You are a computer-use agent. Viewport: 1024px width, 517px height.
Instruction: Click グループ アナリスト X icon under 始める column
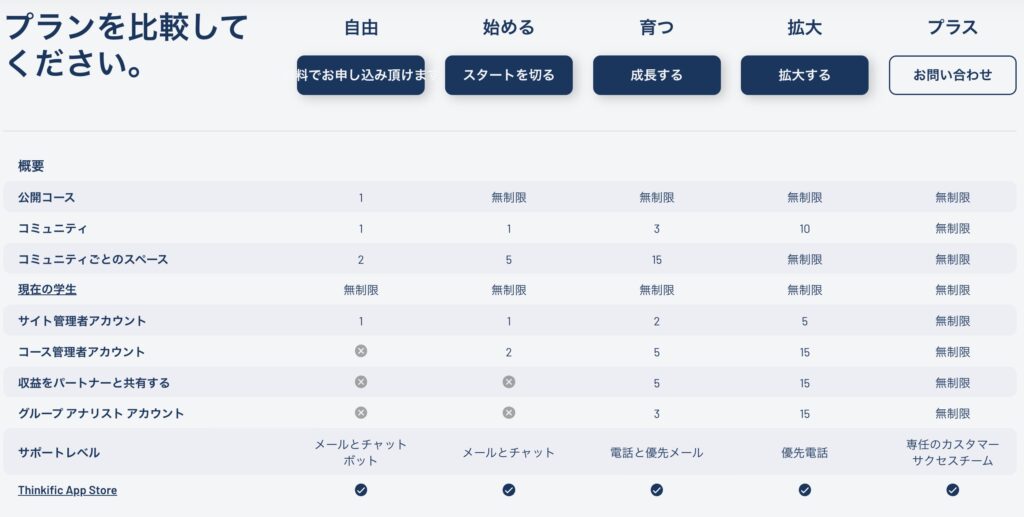(x=509, y=413)
